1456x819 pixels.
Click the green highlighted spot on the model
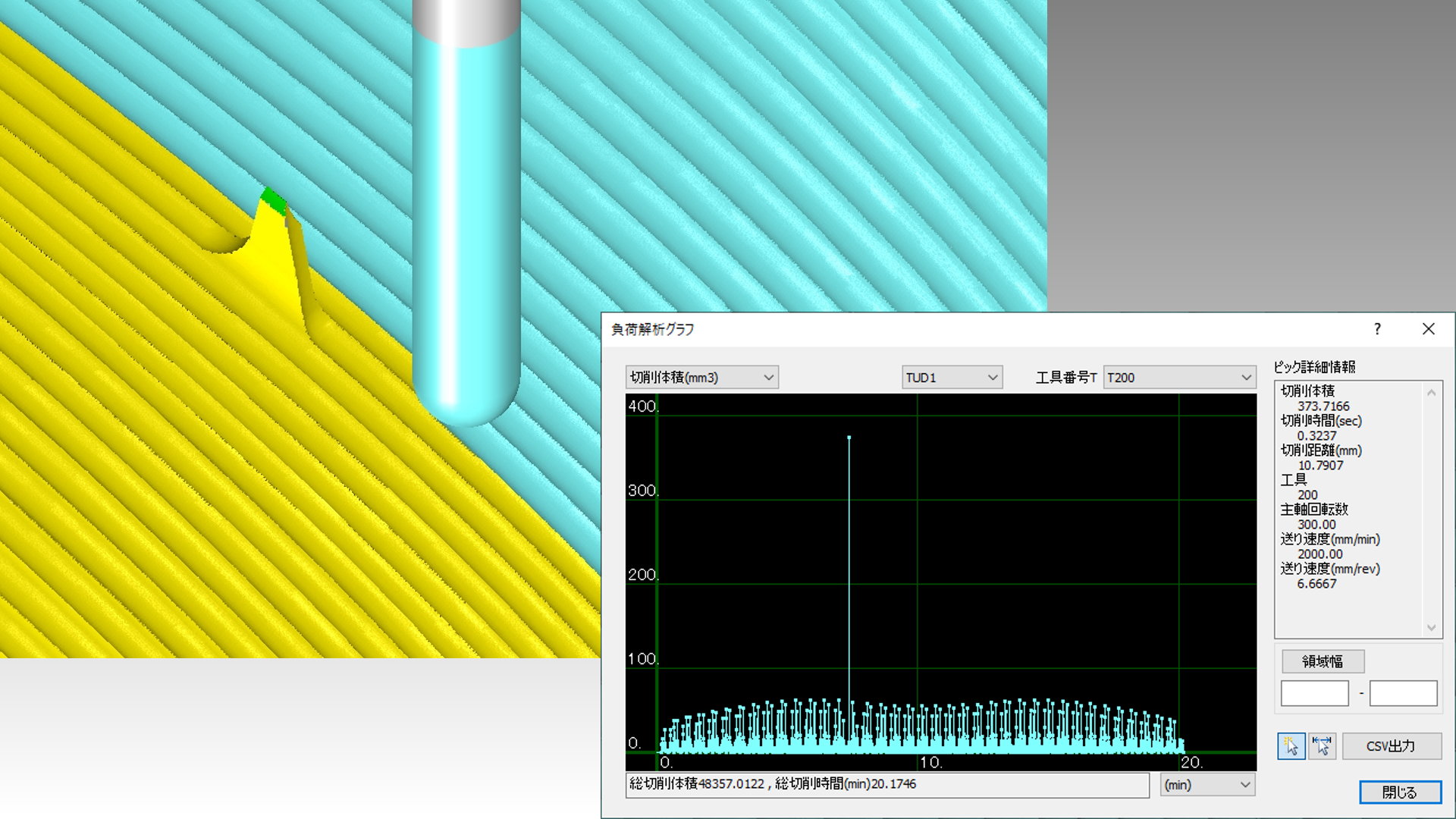[x=274, y=200]
